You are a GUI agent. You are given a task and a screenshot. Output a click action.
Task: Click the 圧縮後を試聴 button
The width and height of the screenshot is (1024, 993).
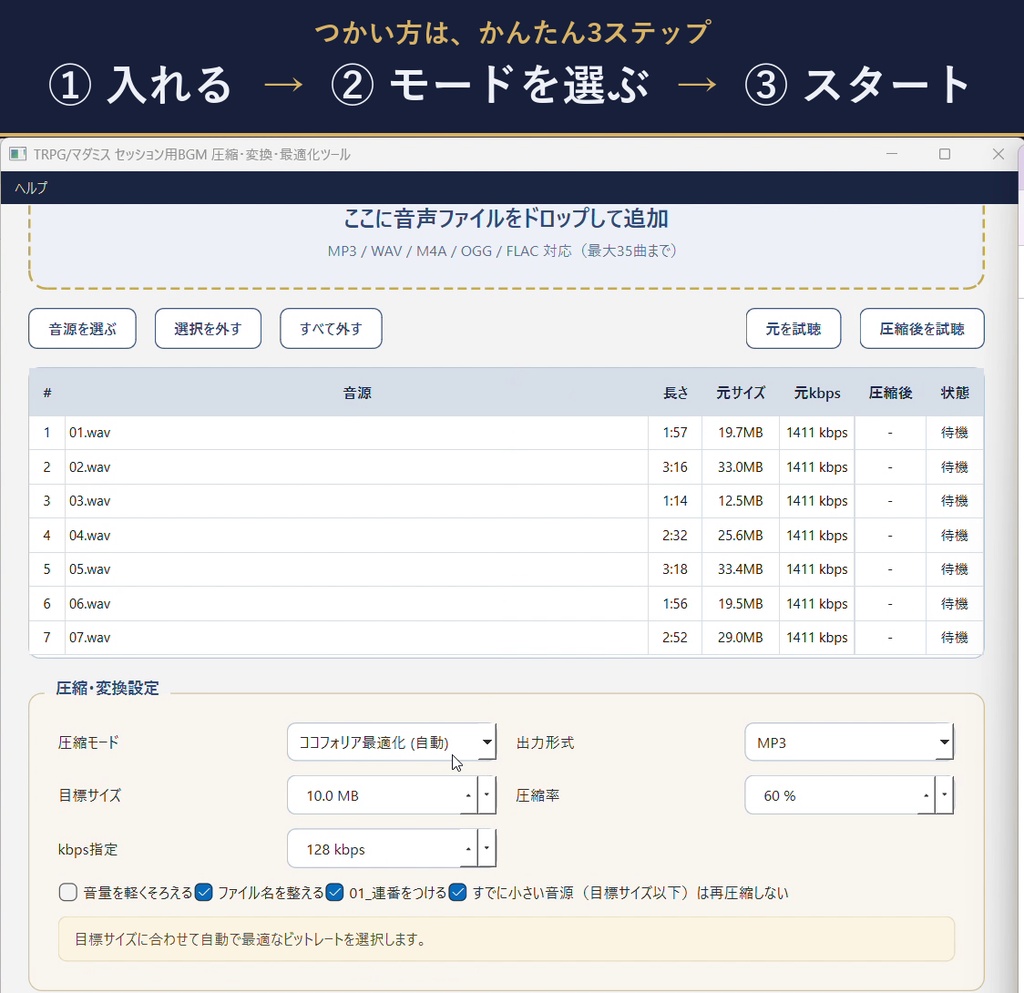pos(922,328)
